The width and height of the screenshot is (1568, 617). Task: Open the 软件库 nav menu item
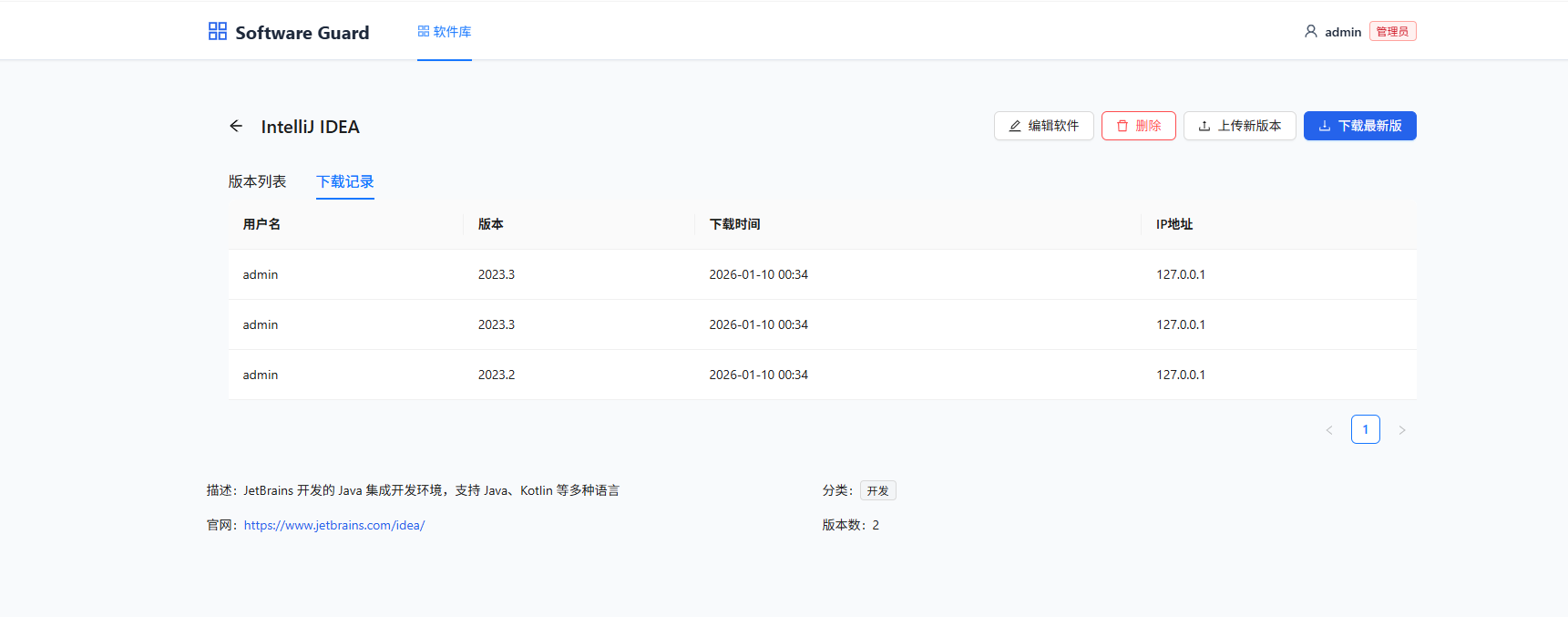pyautogui.click(x=445, y=31)
